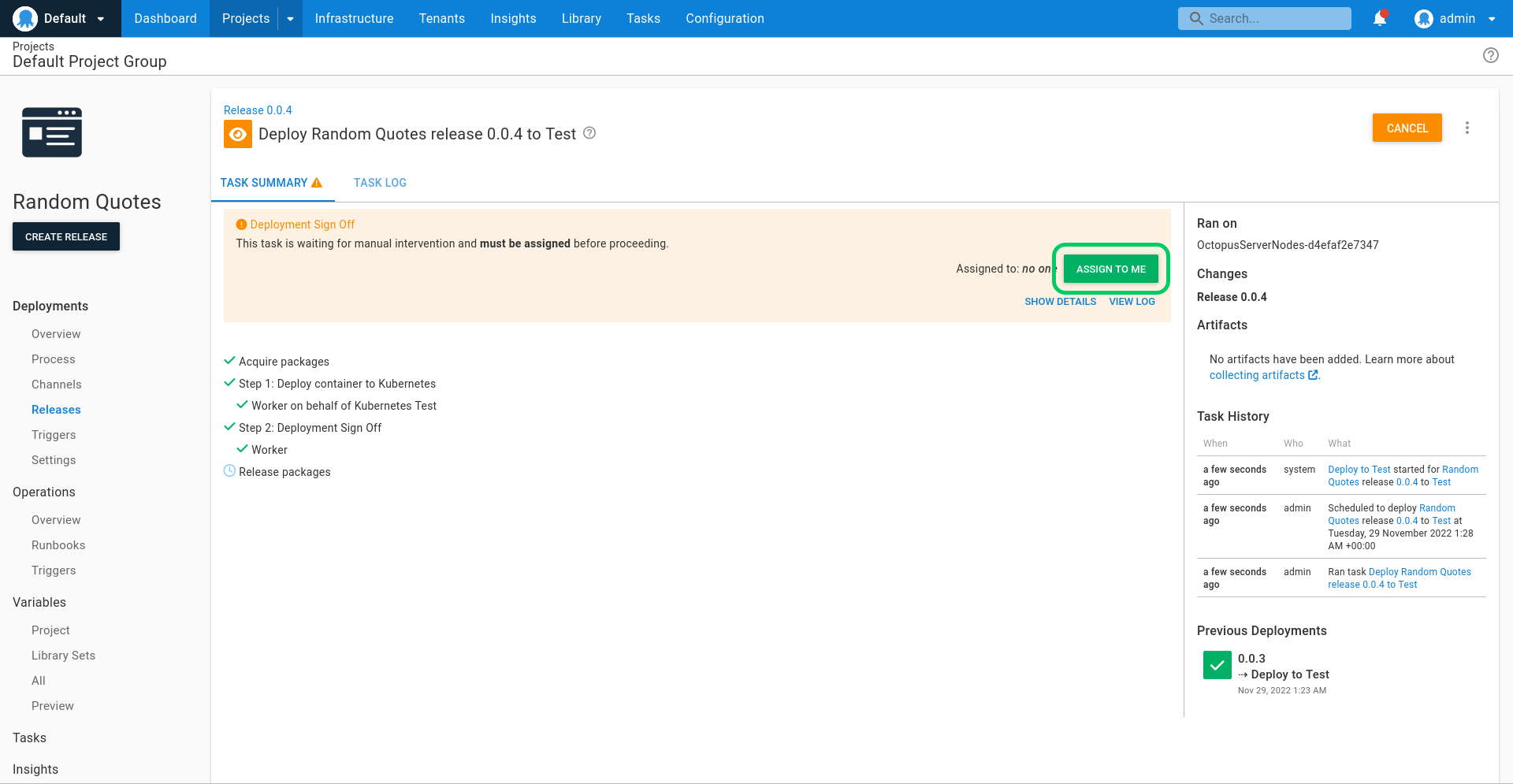Open the Insights top menu

(x=513, y=18)
